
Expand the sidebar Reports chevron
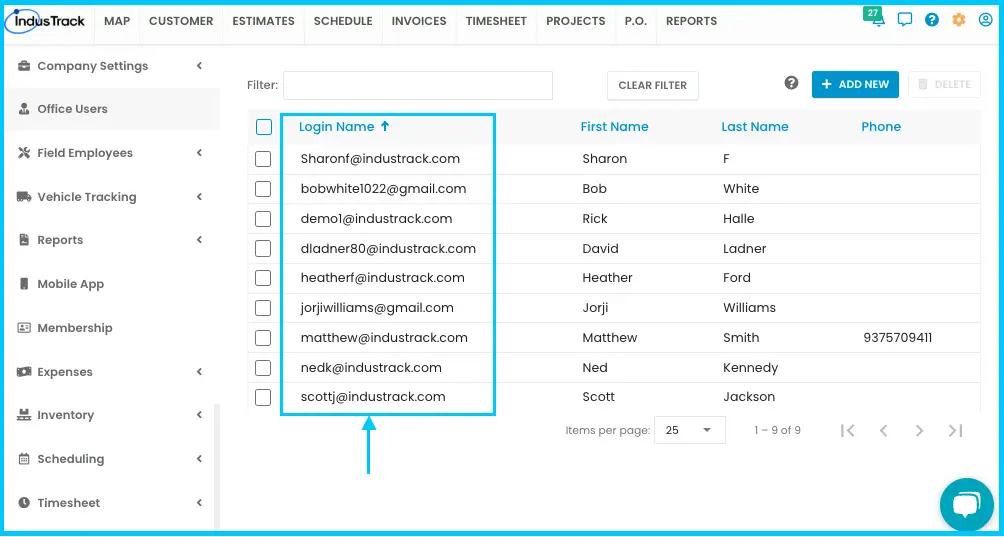click(199, 239)
